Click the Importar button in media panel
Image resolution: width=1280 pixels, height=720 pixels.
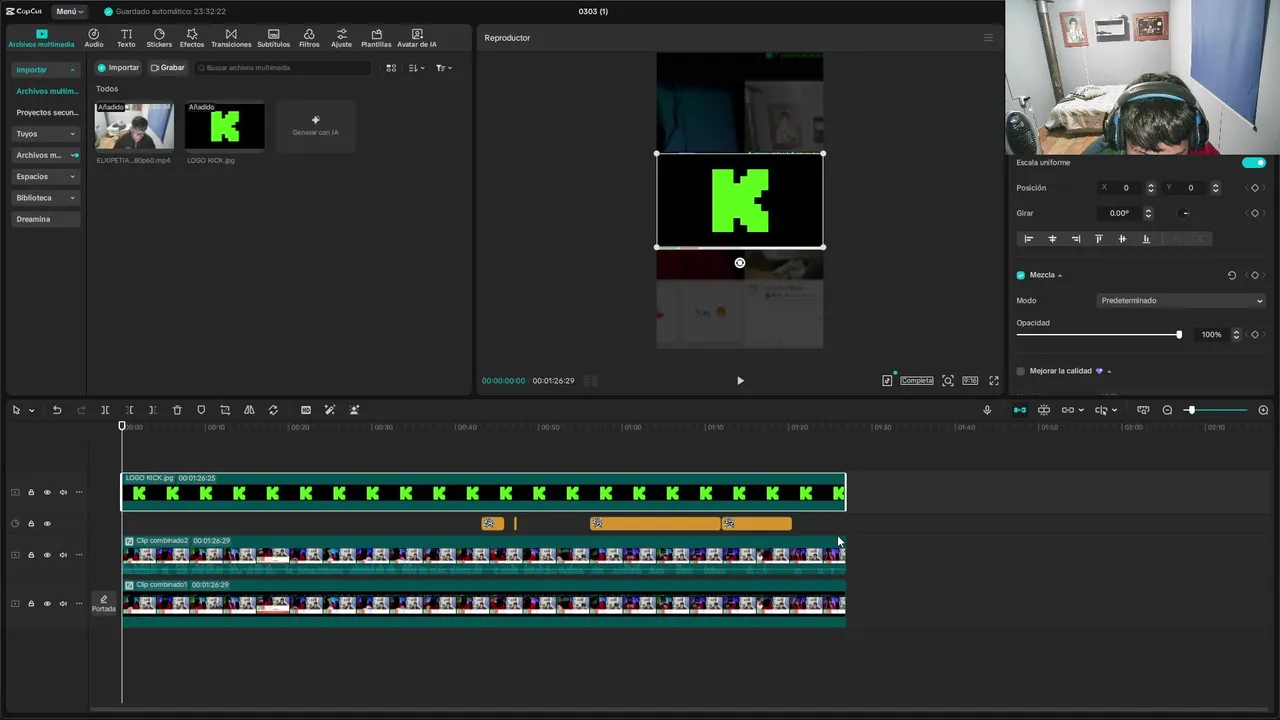pos(118,68)
